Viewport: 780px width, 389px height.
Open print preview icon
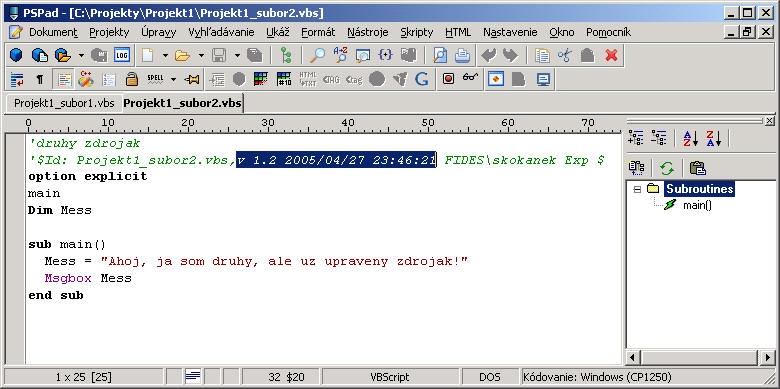[440, 55]
